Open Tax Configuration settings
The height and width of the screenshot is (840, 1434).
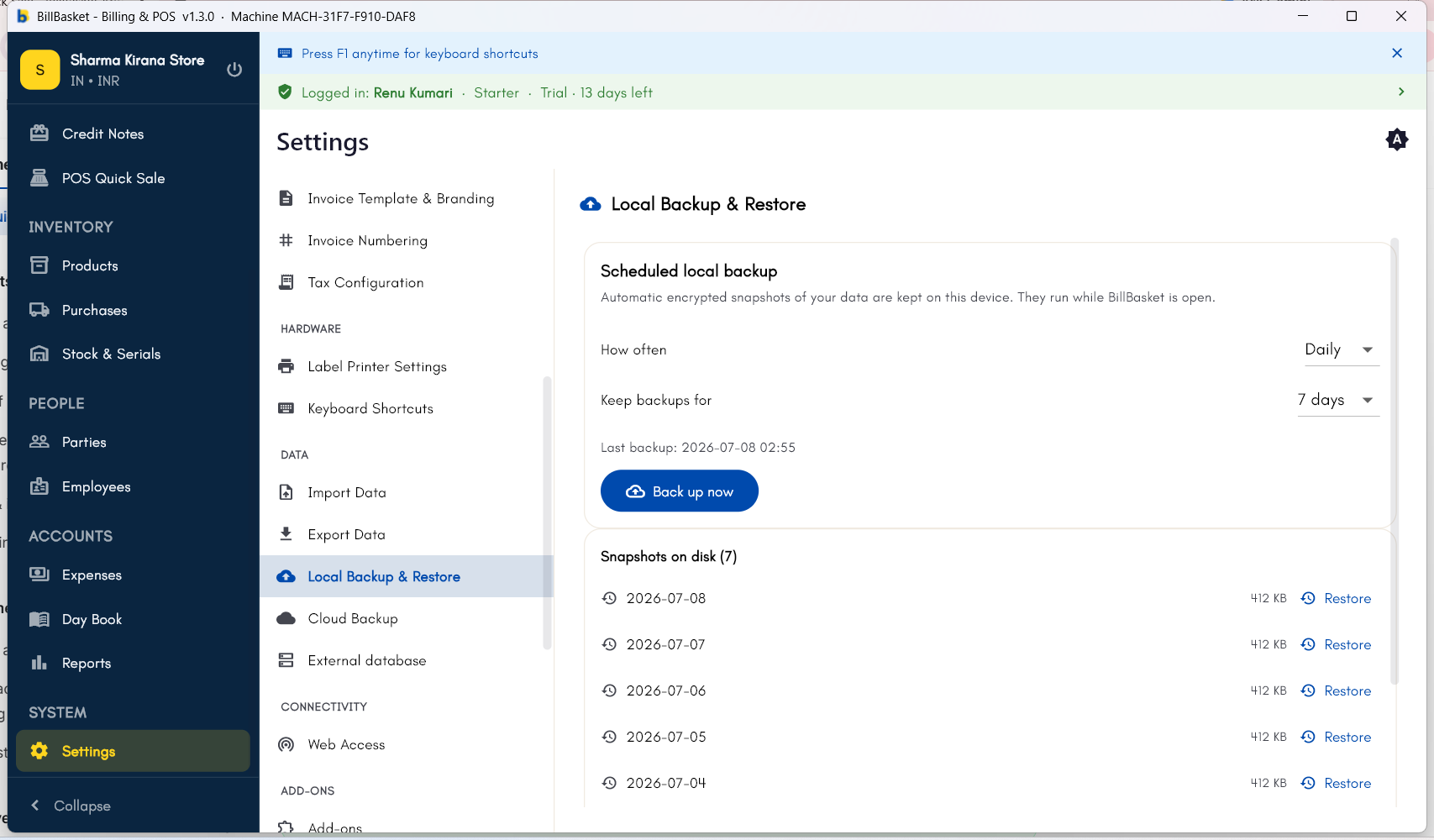407,282
